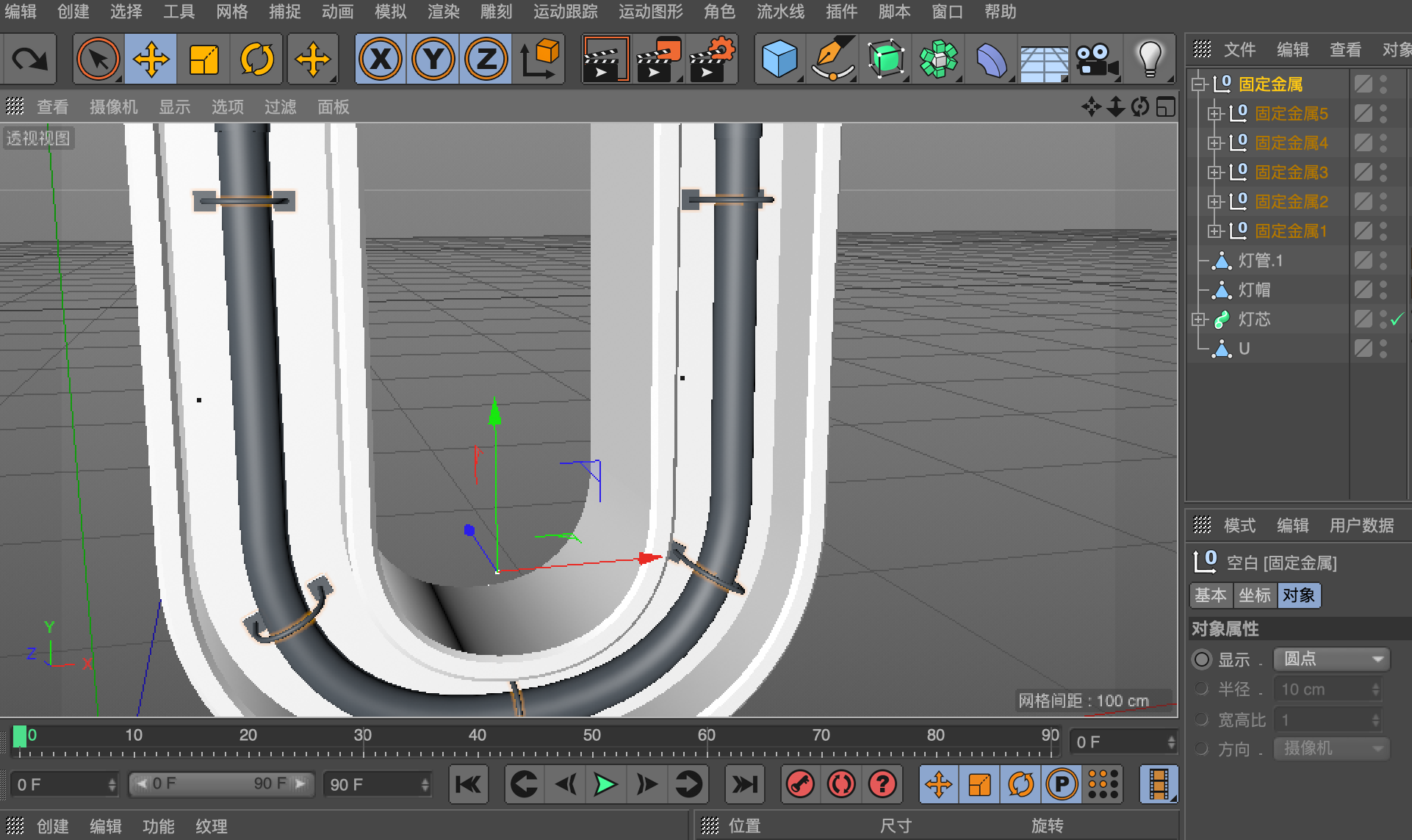
Task: Select the Scale tool in toolbar
Action: click(203, 59)
